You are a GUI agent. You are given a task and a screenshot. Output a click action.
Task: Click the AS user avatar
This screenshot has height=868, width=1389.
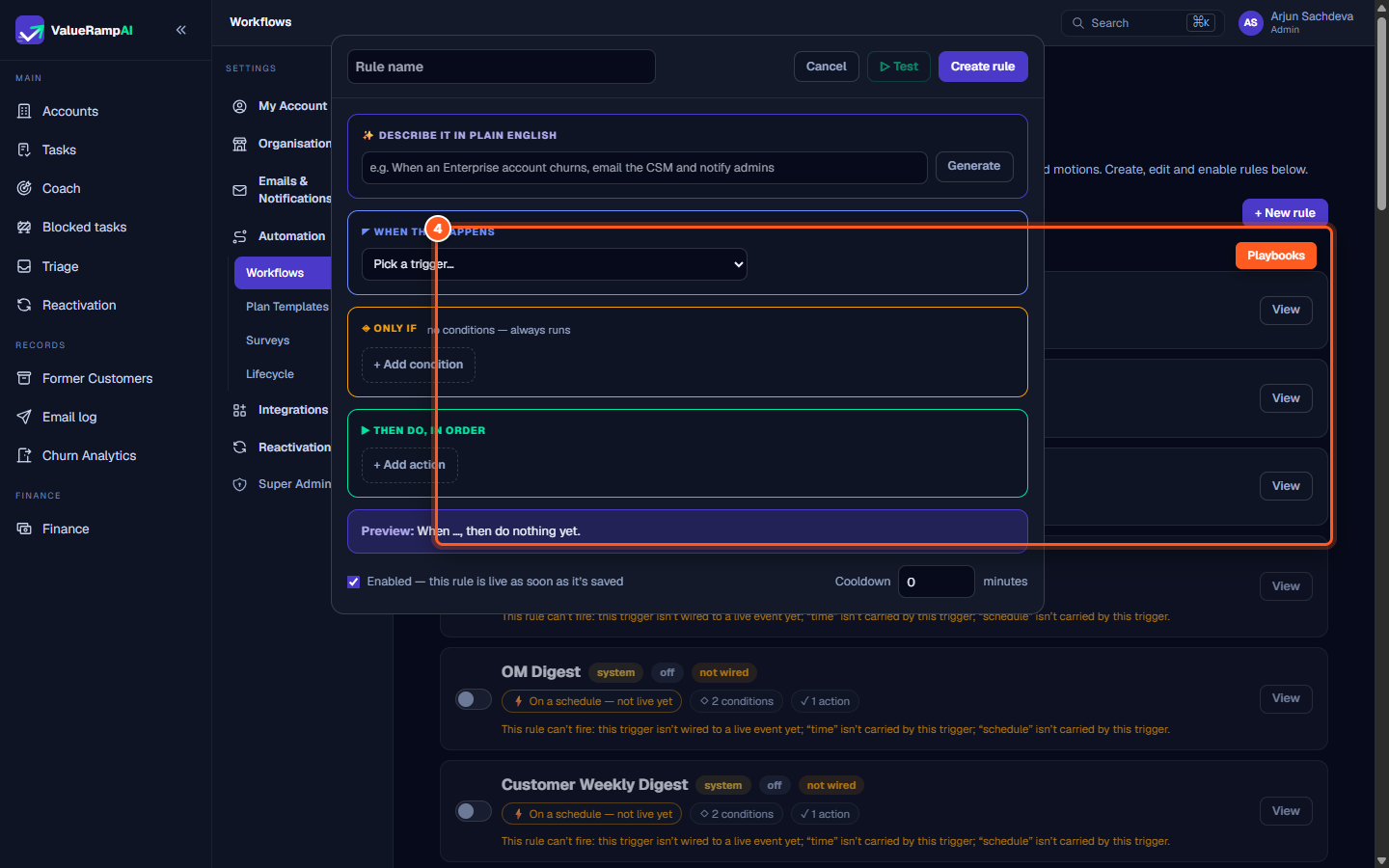coord(1251,22)
